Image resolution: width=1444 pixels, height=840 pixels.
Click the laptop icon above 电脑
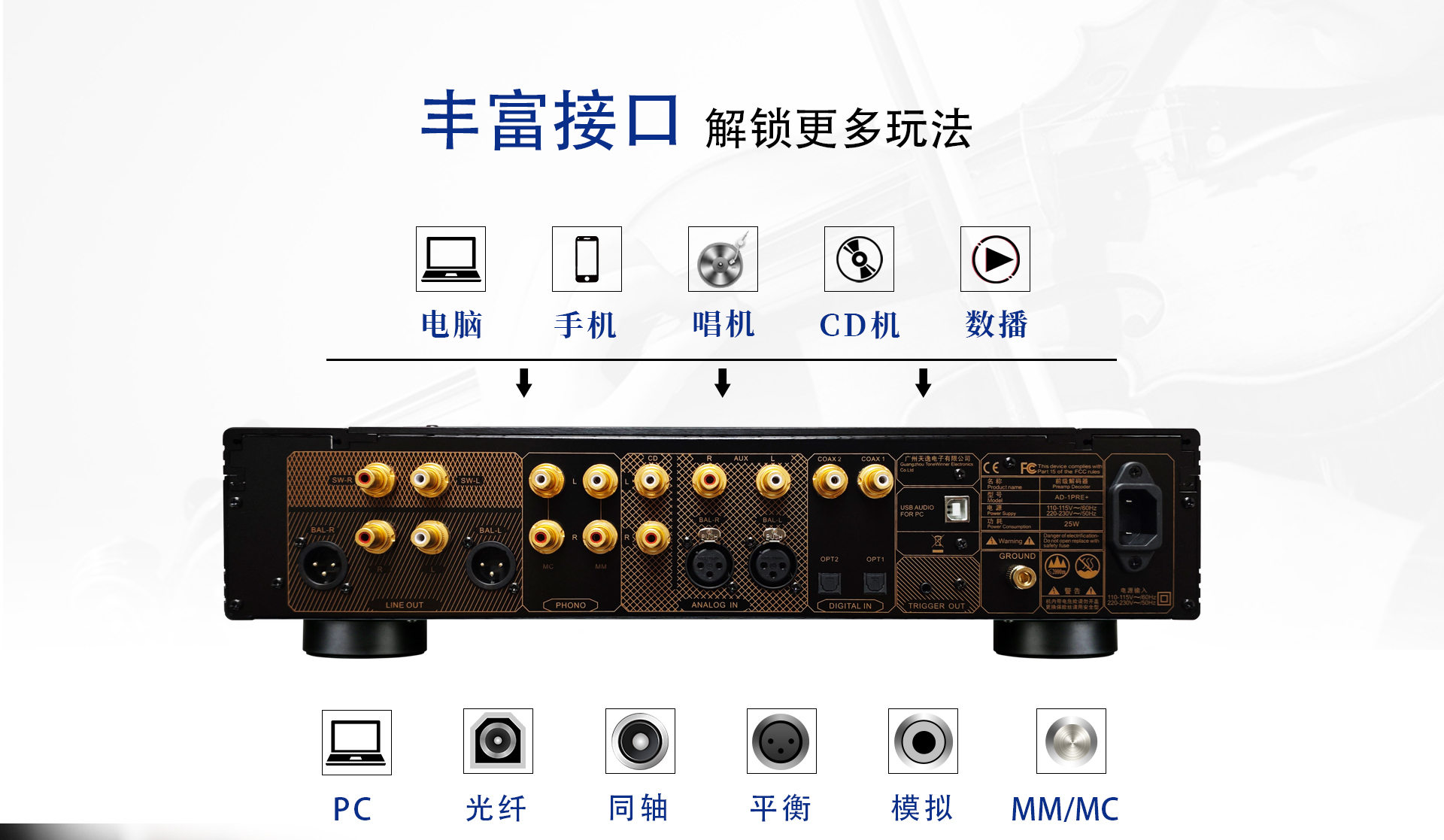tap(450, 259)
